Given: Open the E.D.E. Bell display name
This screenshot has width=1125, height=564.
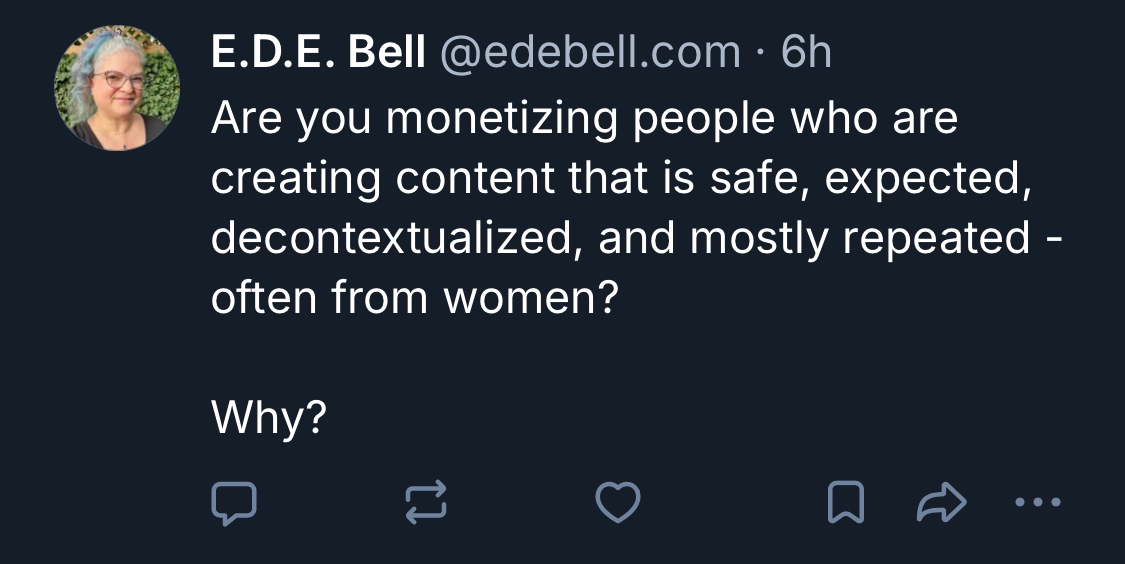Looking at the screenshot, I should [x=318, y=52].
